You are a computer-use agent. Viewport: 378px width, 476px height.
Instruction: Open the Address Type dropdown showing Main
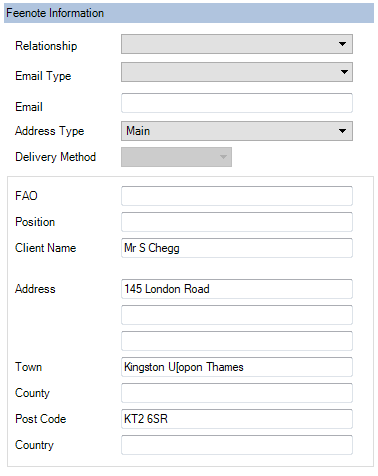point(237,131)
